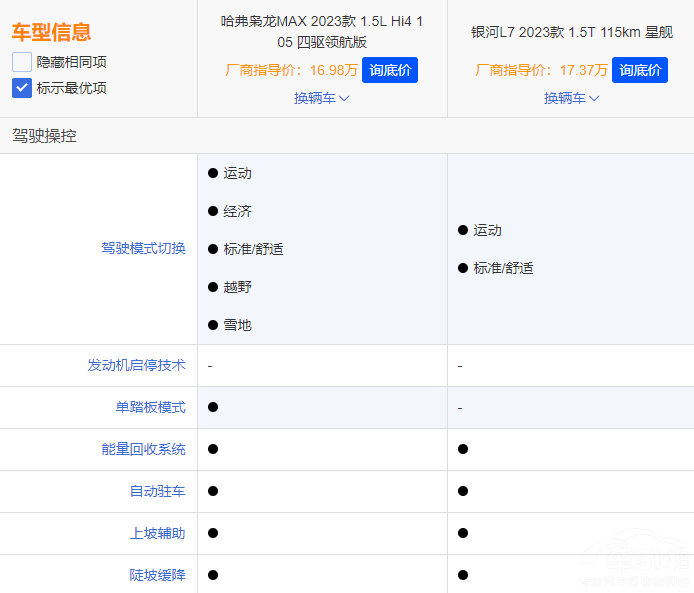Click the 能量回收系统 parameter label

pyautogui.click(x=143, y=450)
